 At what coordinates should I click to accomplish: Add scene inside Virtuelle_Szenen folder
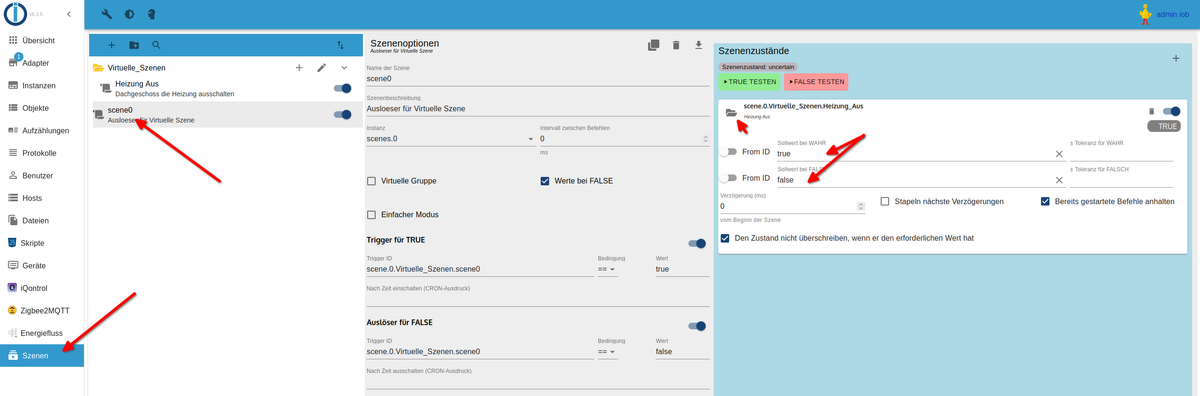[x=299, y=67]
